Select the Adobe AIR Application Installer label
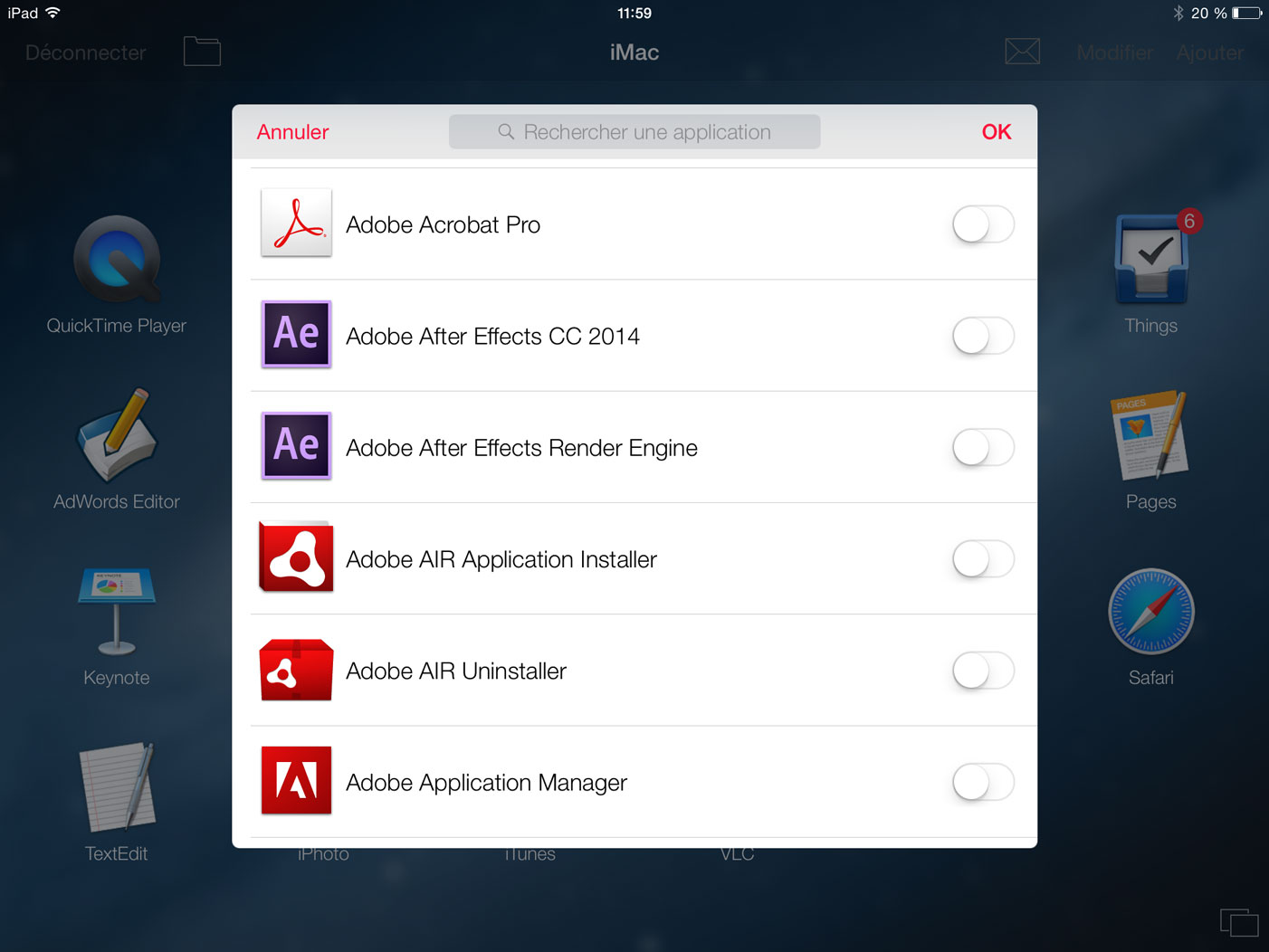The height and width of the screenshot is (952, 1269). 501,559
